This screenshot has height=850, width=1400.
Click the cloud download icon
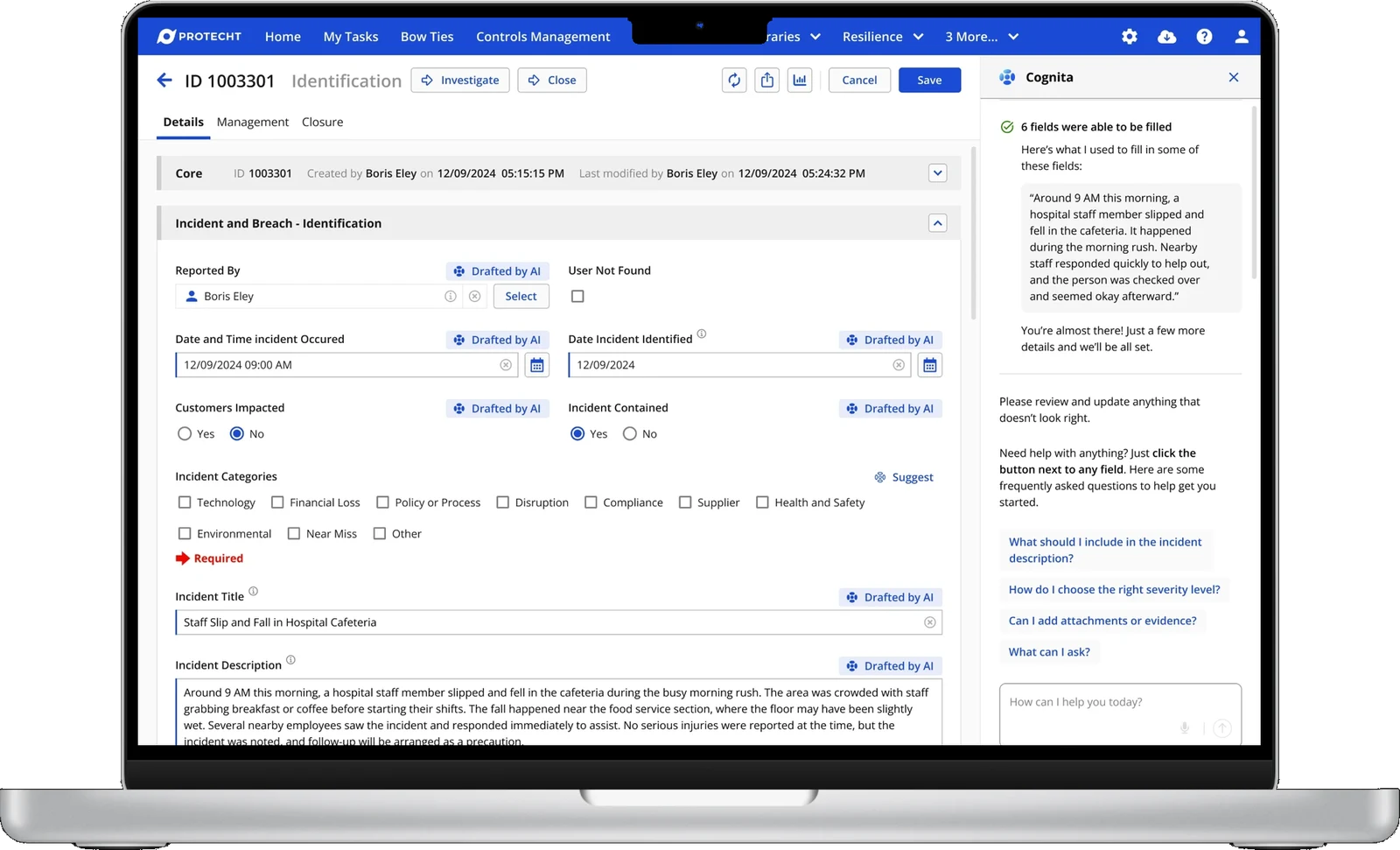pyautogui.click(x=1167, y=37)
